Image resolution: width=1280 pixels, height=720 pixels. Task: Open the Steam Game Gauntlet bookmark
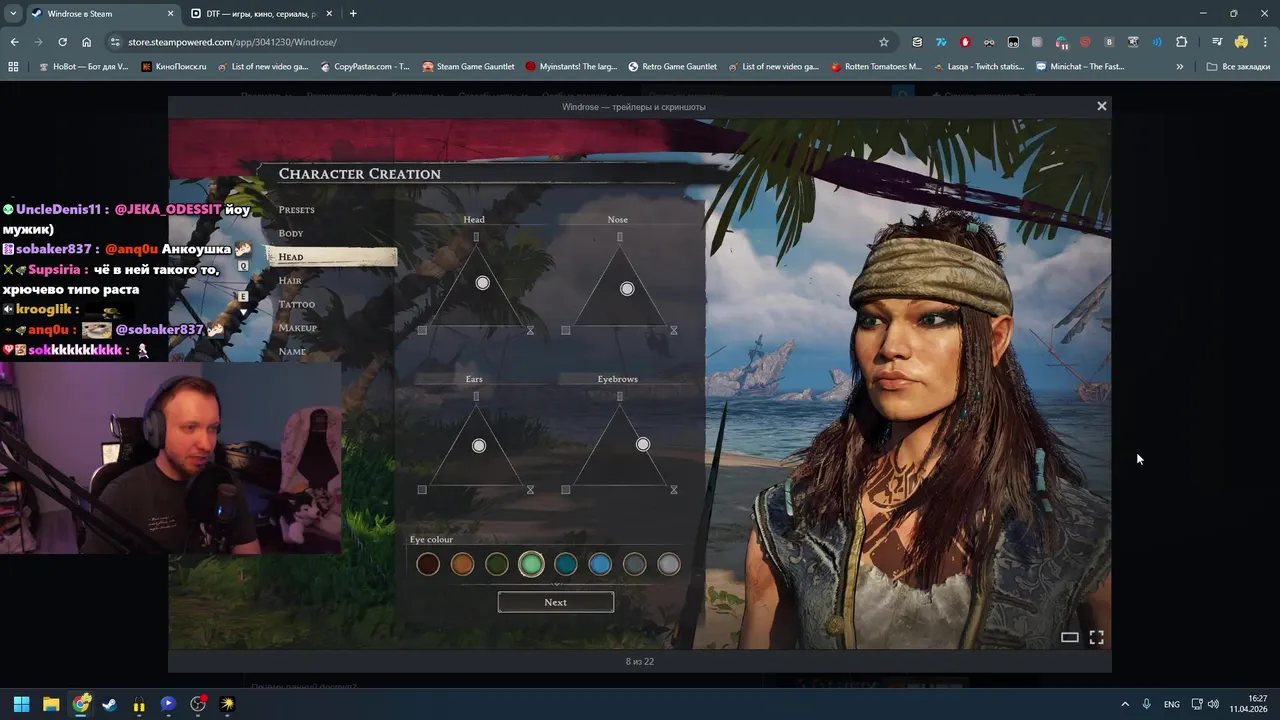click(468, 67)
